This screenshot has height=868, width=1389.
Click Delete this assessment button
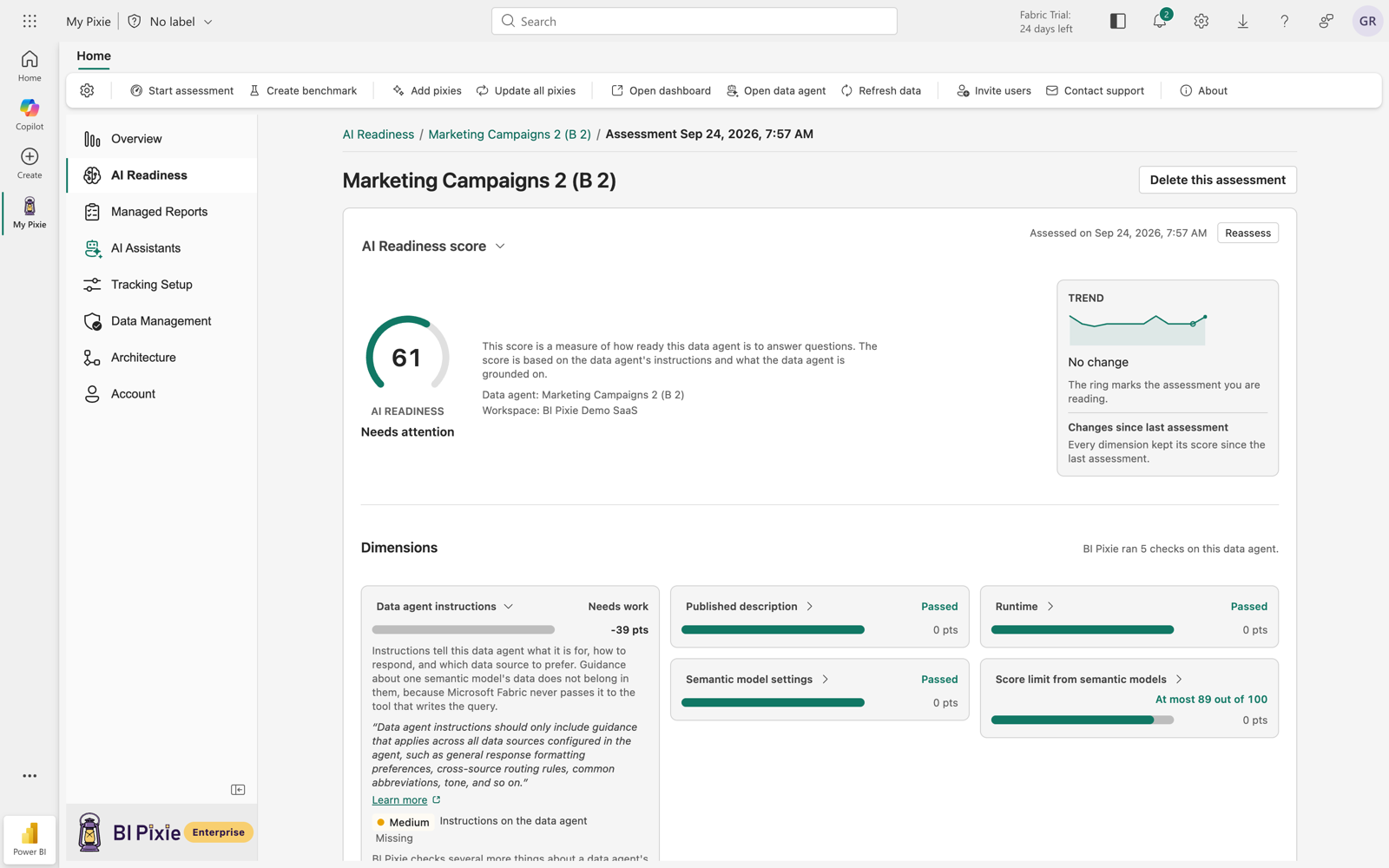pos(1217,180)
